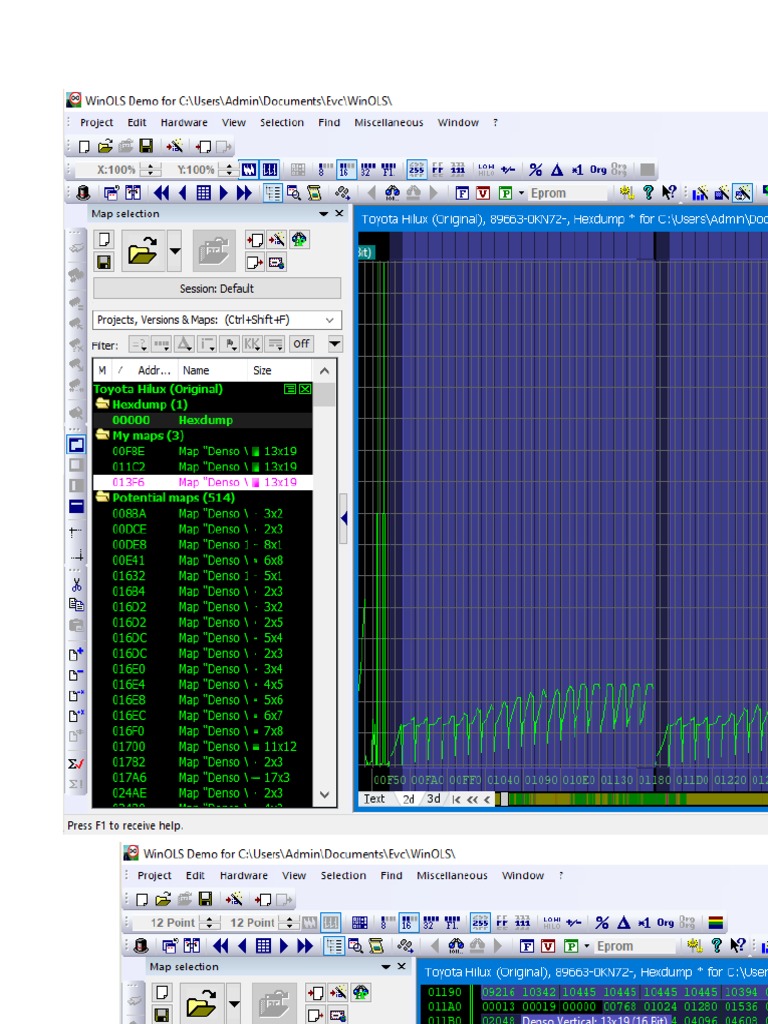Open Find menu in lower WinOLS window
This screenshot has height=1024, width=768.
[391, 875]
